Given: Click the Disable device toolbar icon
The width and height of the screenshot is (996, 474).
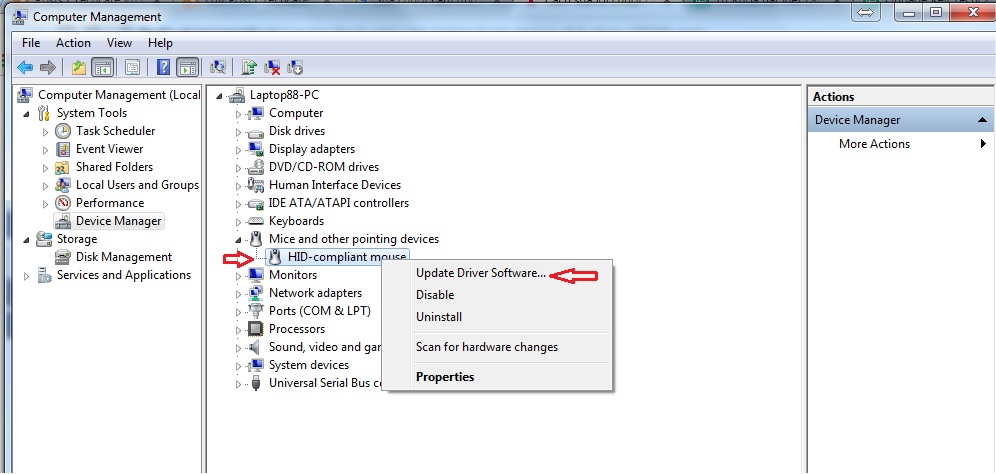Looking at the screenshot, I should click(x=295, y=67).
